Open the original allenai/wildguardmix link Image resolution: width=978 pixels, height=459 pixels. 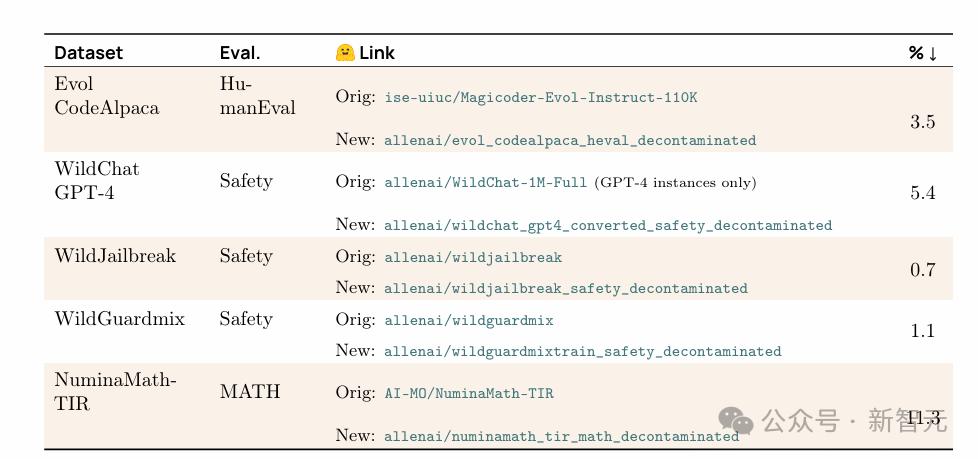[469, 321]
